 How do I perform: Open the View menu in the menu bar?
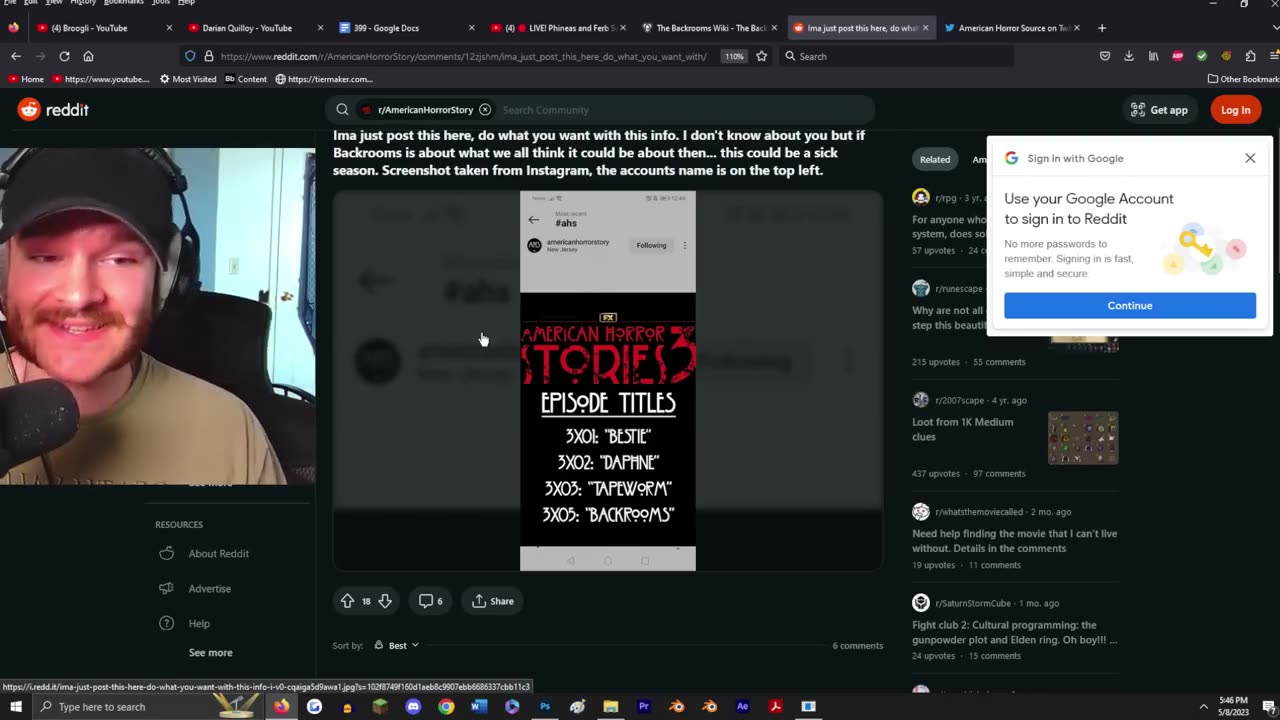54,3
